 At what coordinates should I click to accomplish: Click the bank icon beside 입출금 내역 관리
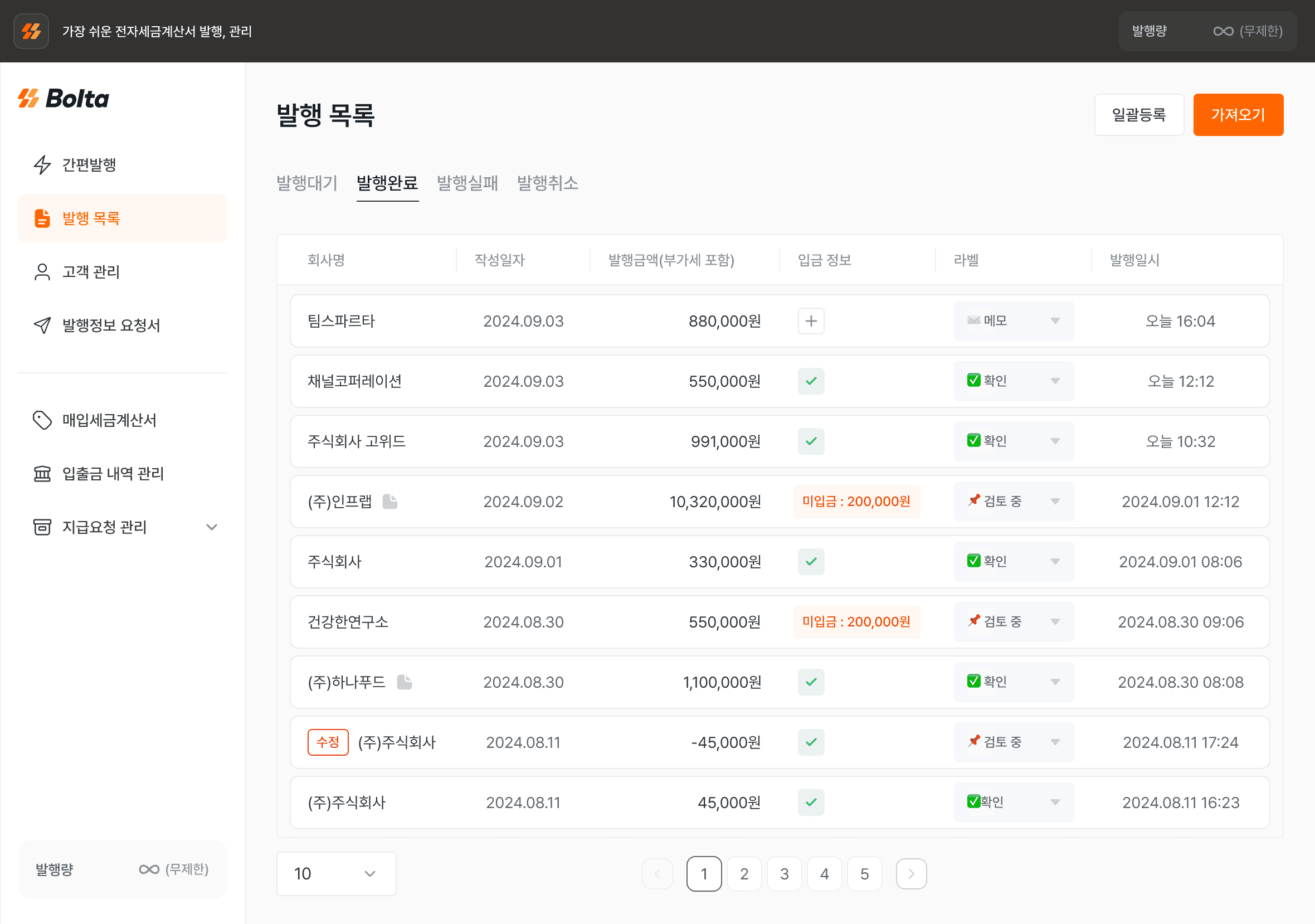tap(42, 474)
